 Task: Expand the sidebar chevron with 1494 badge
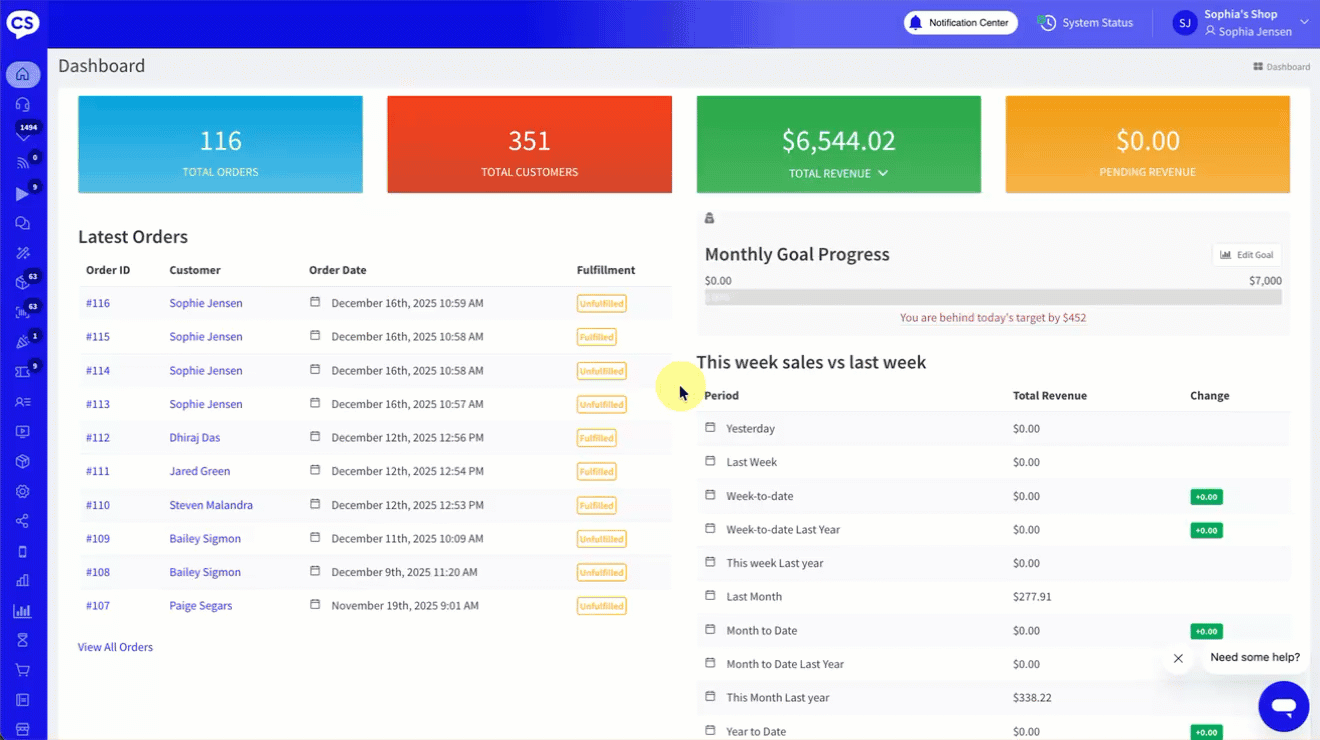pyautogui.click(x=23, y=134)
